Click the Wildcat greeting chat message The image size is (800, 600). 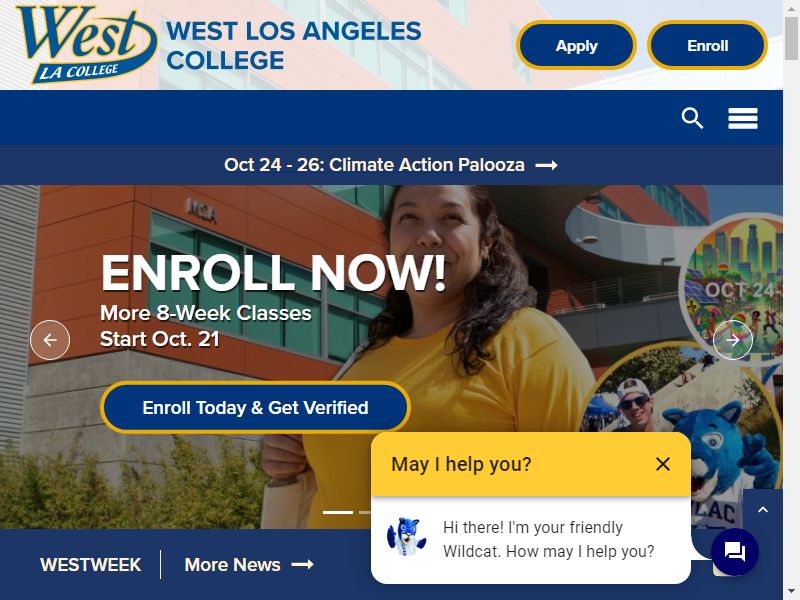[x=548, y=539]
